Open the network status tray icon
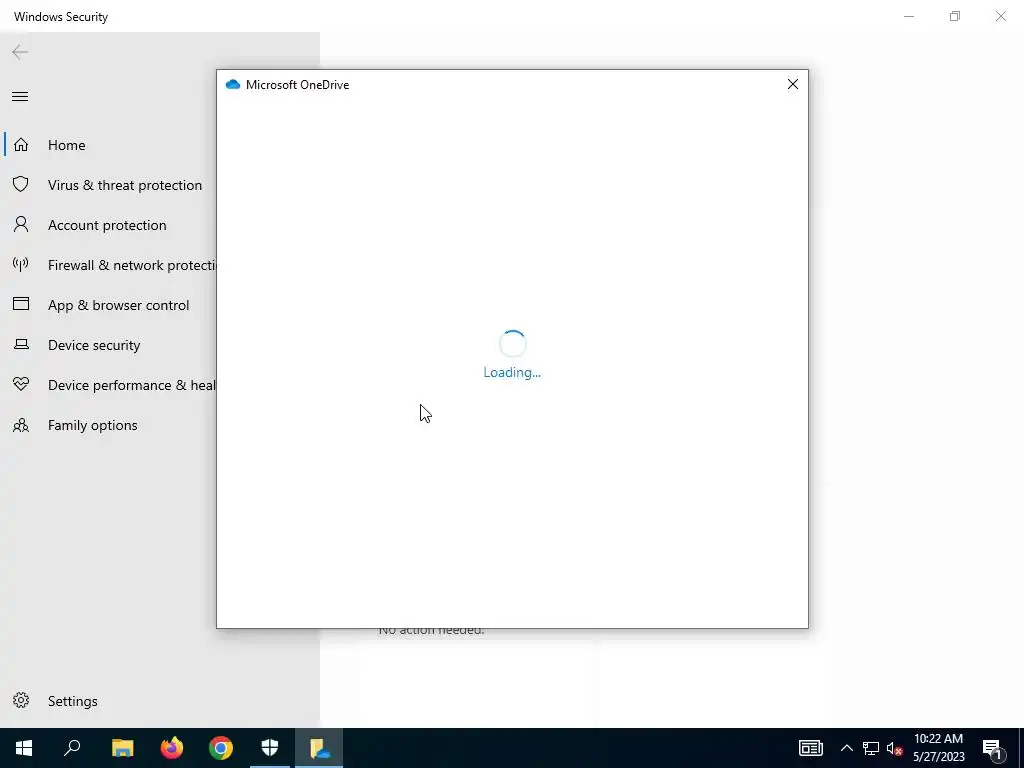This screenshot has width=1024, height=768. (x=871, y=748)
